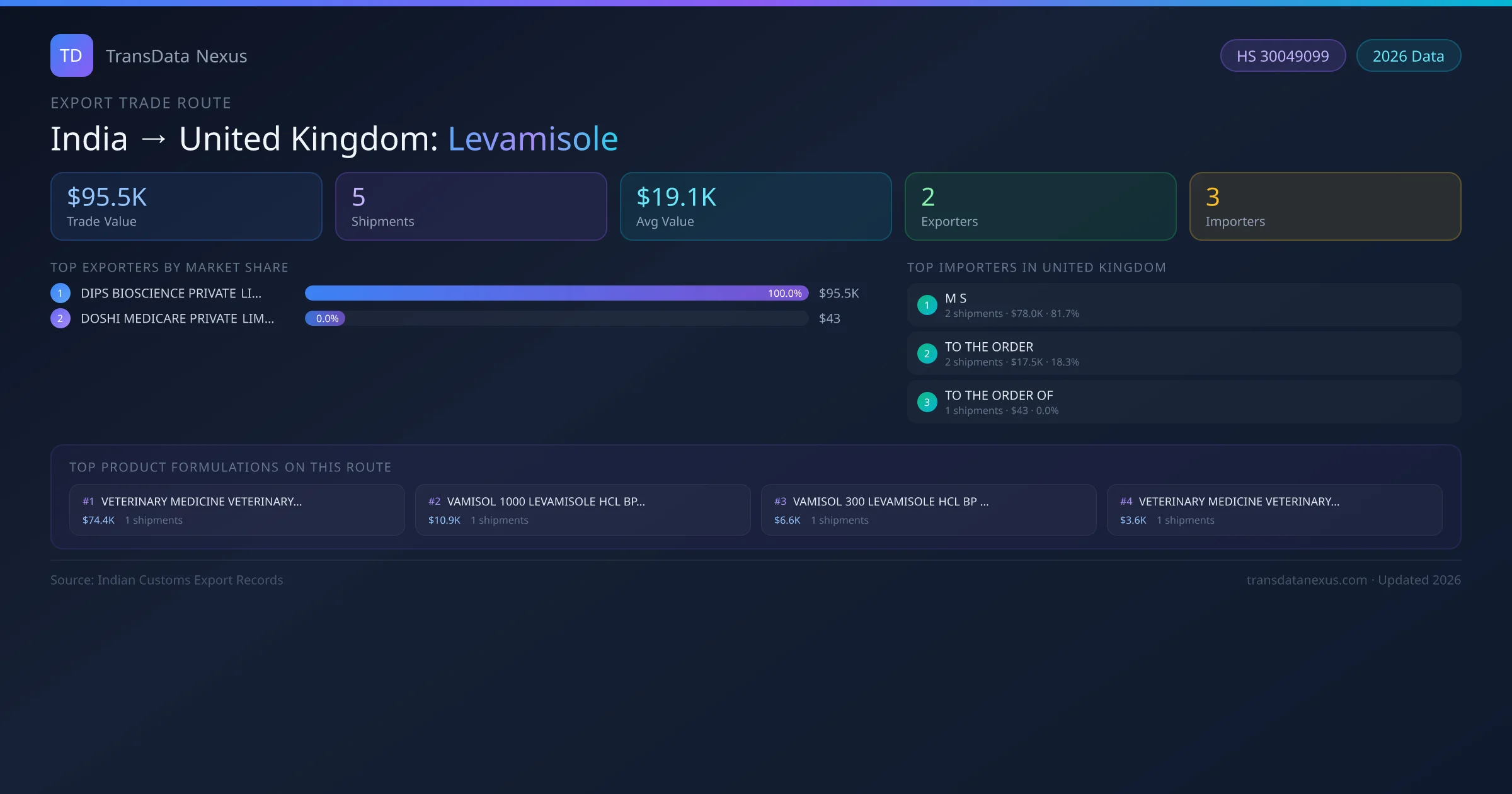The image size is (1512, 794).
Task: Click the Levamisole product name in the heading
Action: 532,138
